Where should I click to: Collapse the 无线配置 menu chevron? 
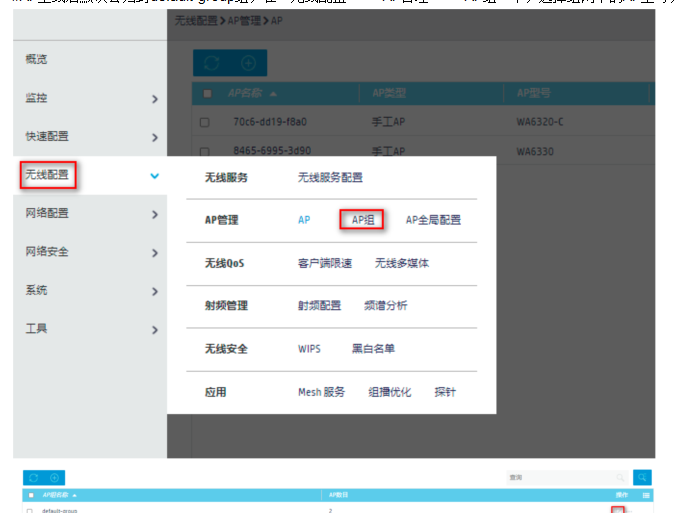(x=155, y=176)
